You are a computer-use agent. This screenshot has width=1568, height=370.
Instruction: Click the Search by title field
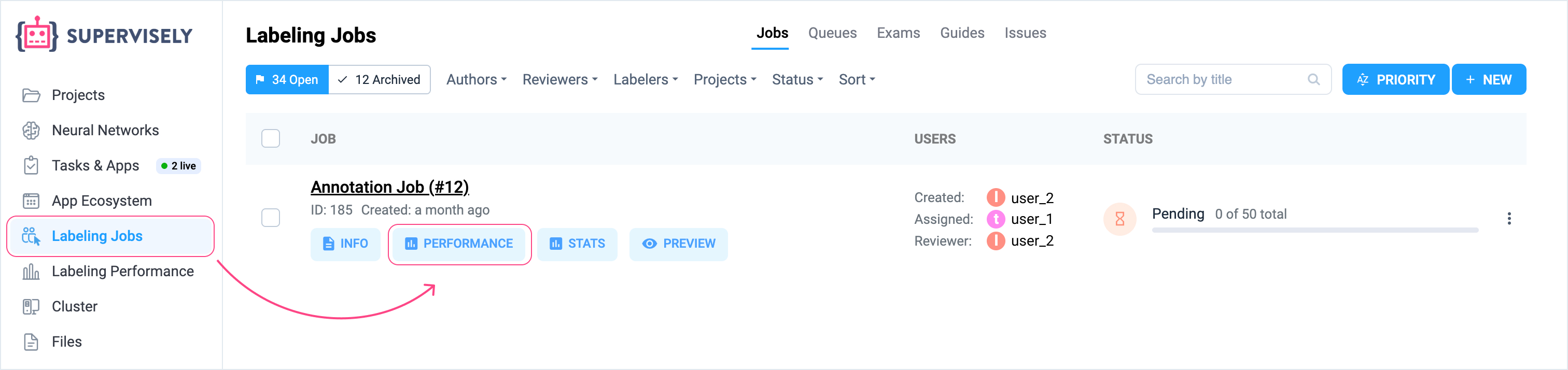pos(1224,80)
